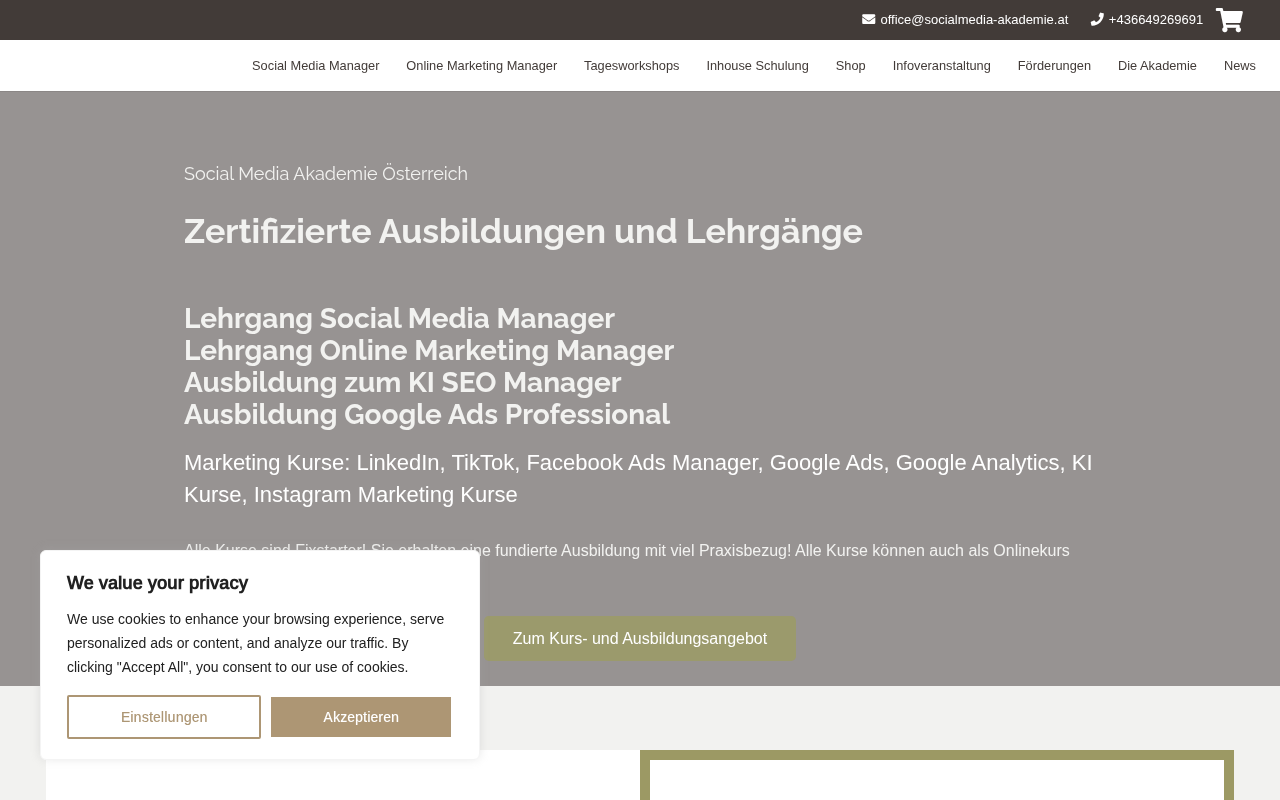Click the Marketing Kurse list paragraph
The height and width of the screenshot is (800, 1280).
coord(638,479)
